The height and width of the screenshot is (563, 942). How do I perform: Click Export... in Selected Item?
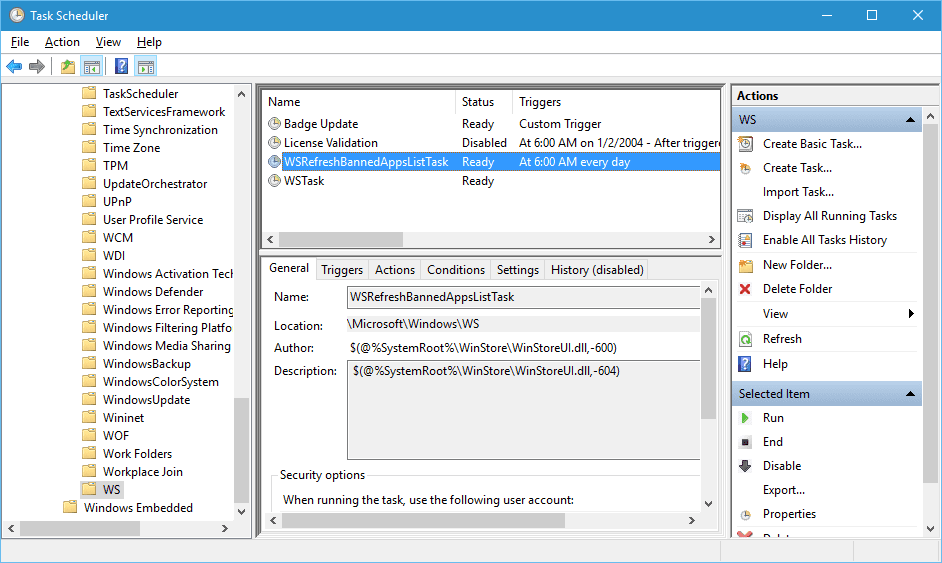pyautogui.click(x=783, y=490)
